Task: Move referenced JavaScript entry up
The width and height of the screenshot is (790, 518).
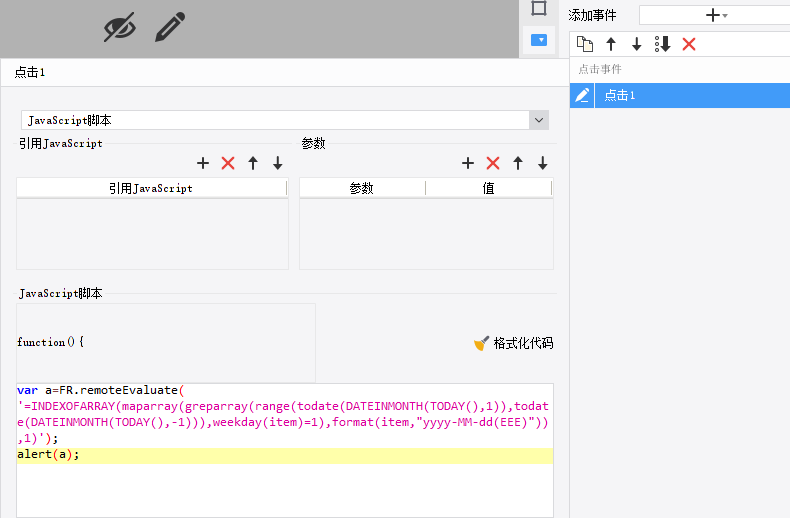Action: coord(253,163)
